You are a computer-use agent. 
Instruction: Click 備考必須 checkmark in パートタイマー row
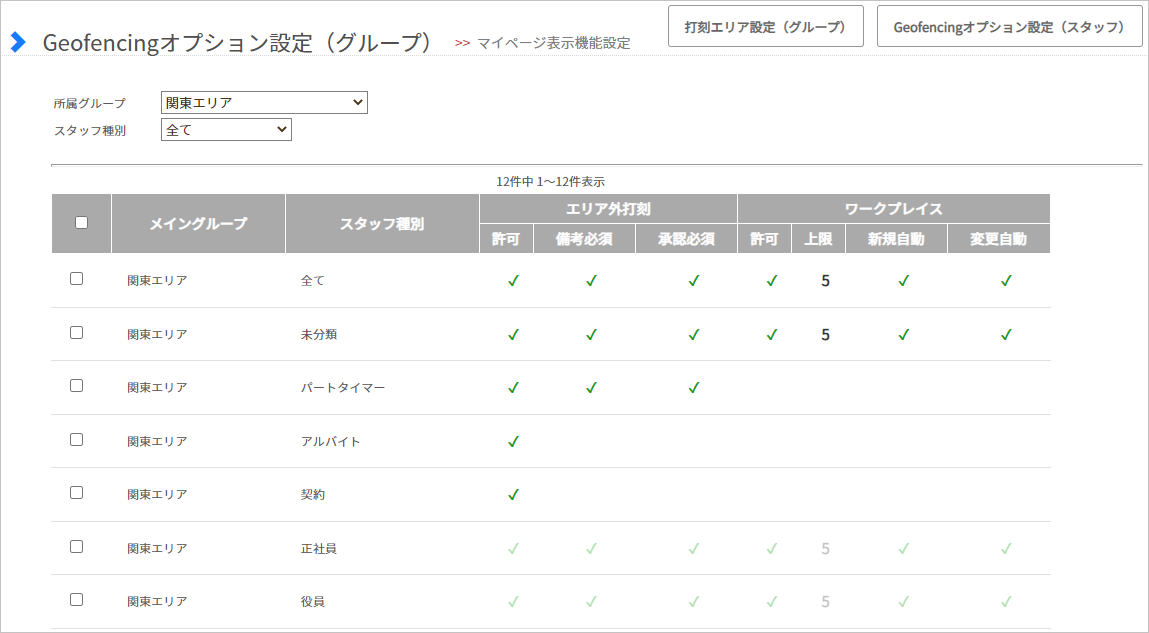point(591,387)
